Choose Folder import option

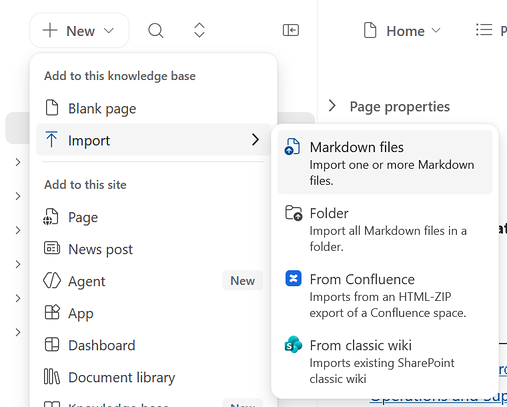385,229
